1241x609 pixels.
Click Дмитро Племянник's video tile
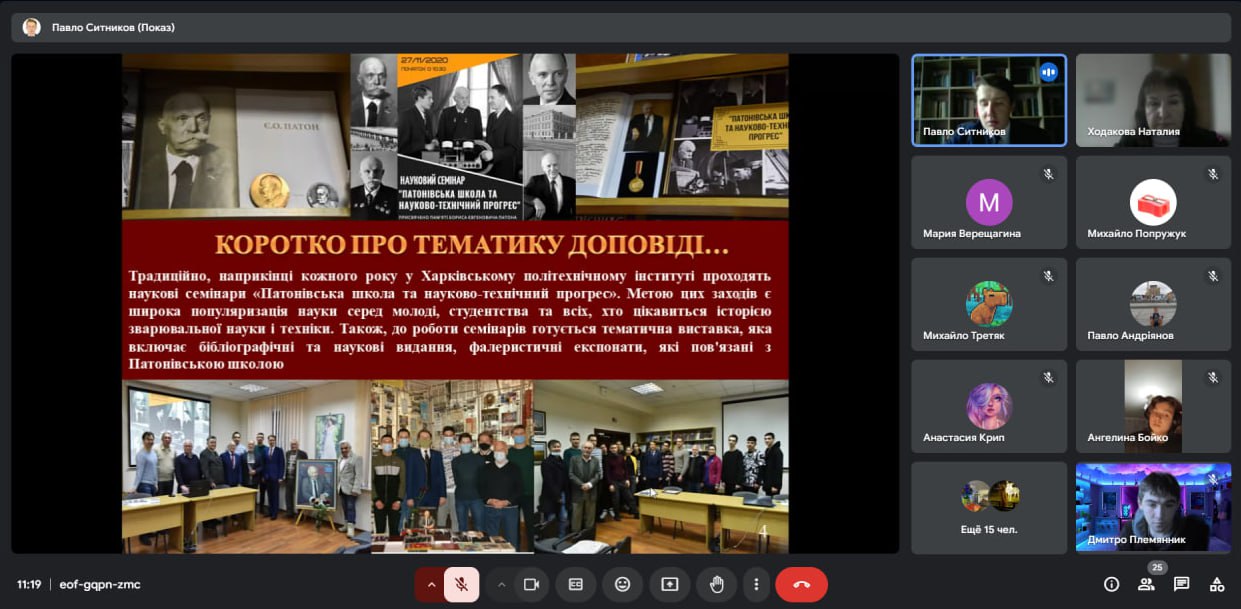1153,507
